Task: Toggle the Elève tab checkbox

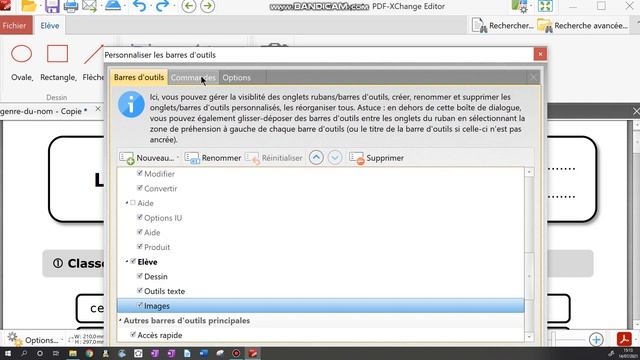Action: pyautogui.click(x=133, y=262)
